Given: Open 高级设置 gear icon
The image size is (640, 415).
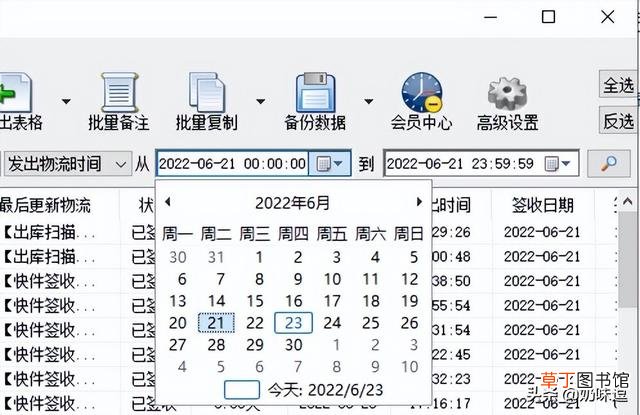Looking at the screenshot, I should tap(507, 94).
